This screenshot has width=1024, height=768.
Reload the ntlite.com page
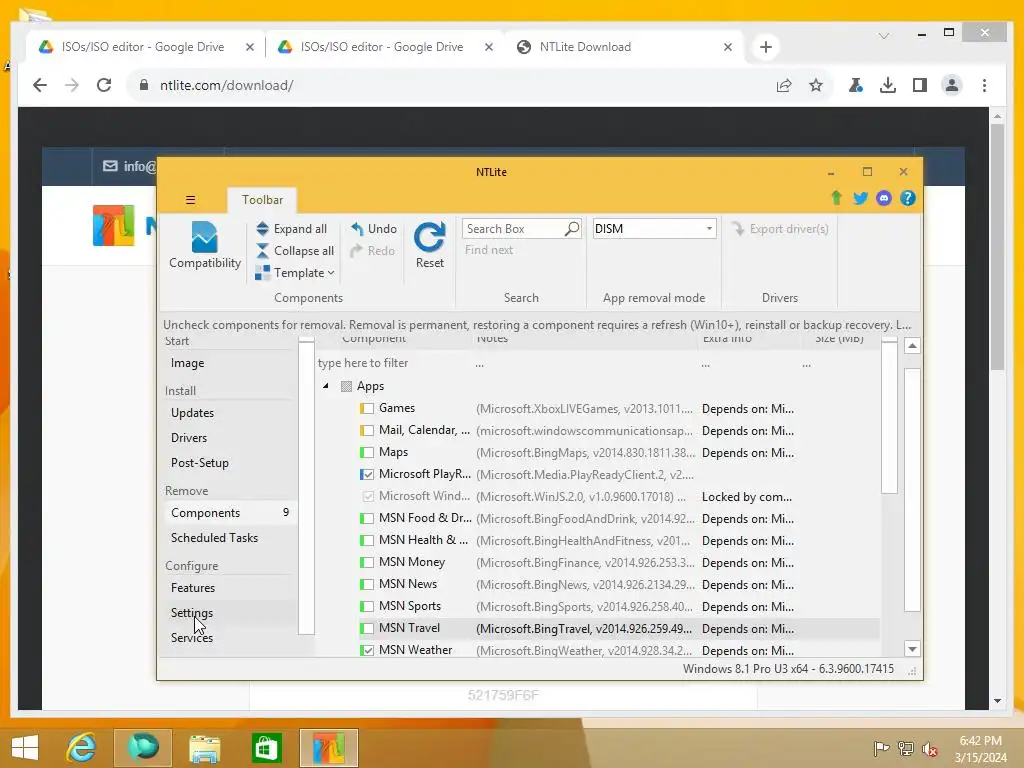tap(104, 85)
